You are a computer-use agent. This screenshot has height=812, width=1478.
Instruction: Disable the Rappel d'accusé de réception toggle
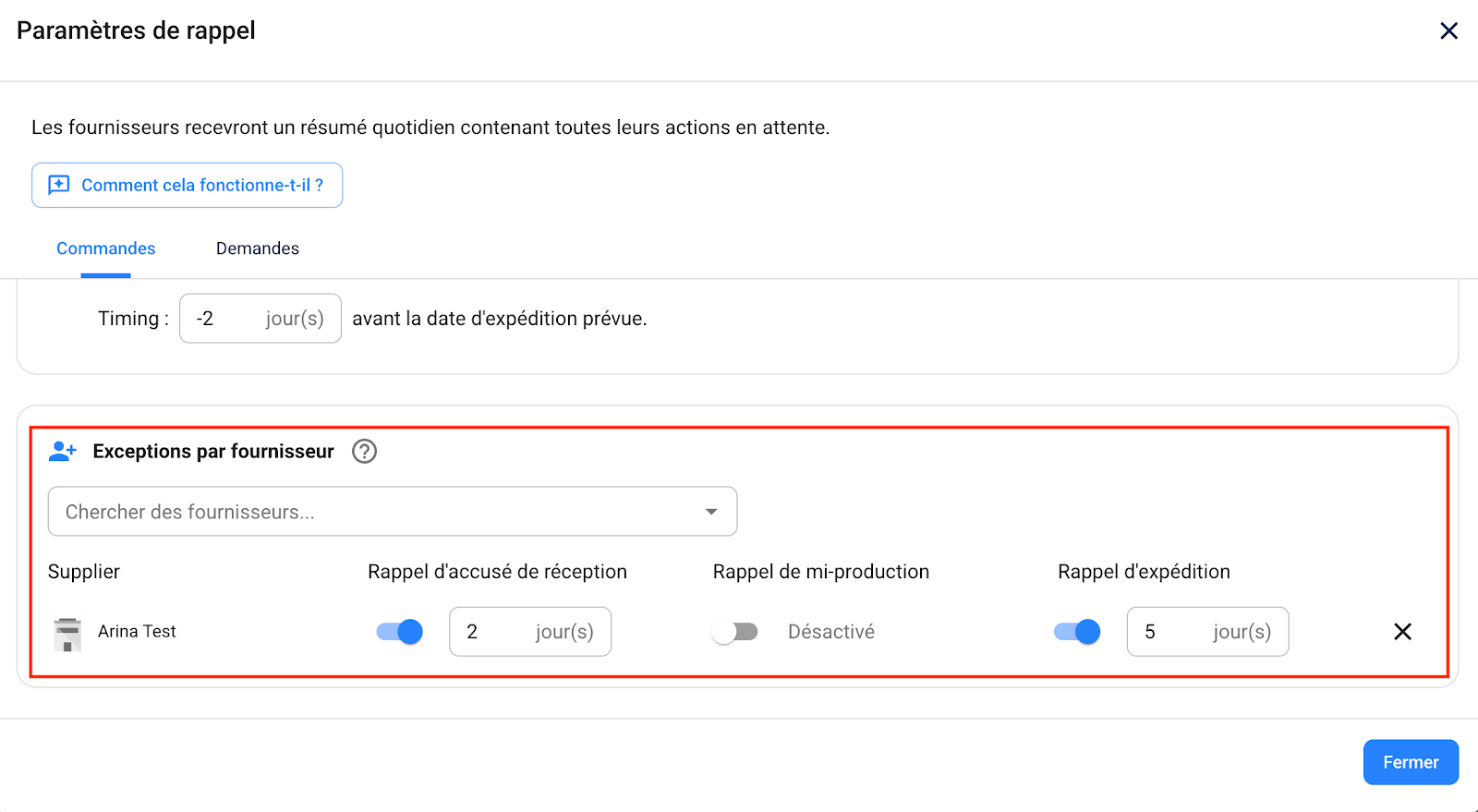[398, 632]
